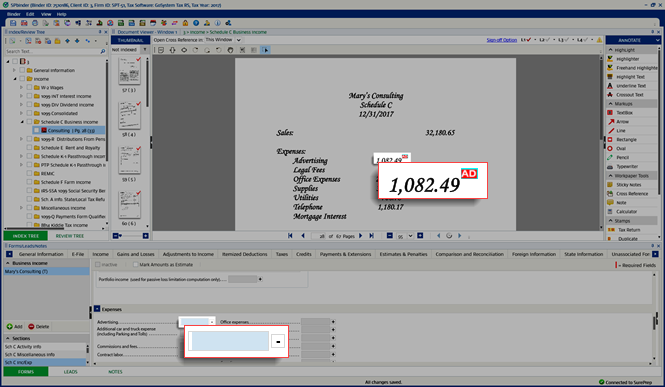Click the blue info circle toolbar icon
This screenshot has width=665, height=387.
218,23
